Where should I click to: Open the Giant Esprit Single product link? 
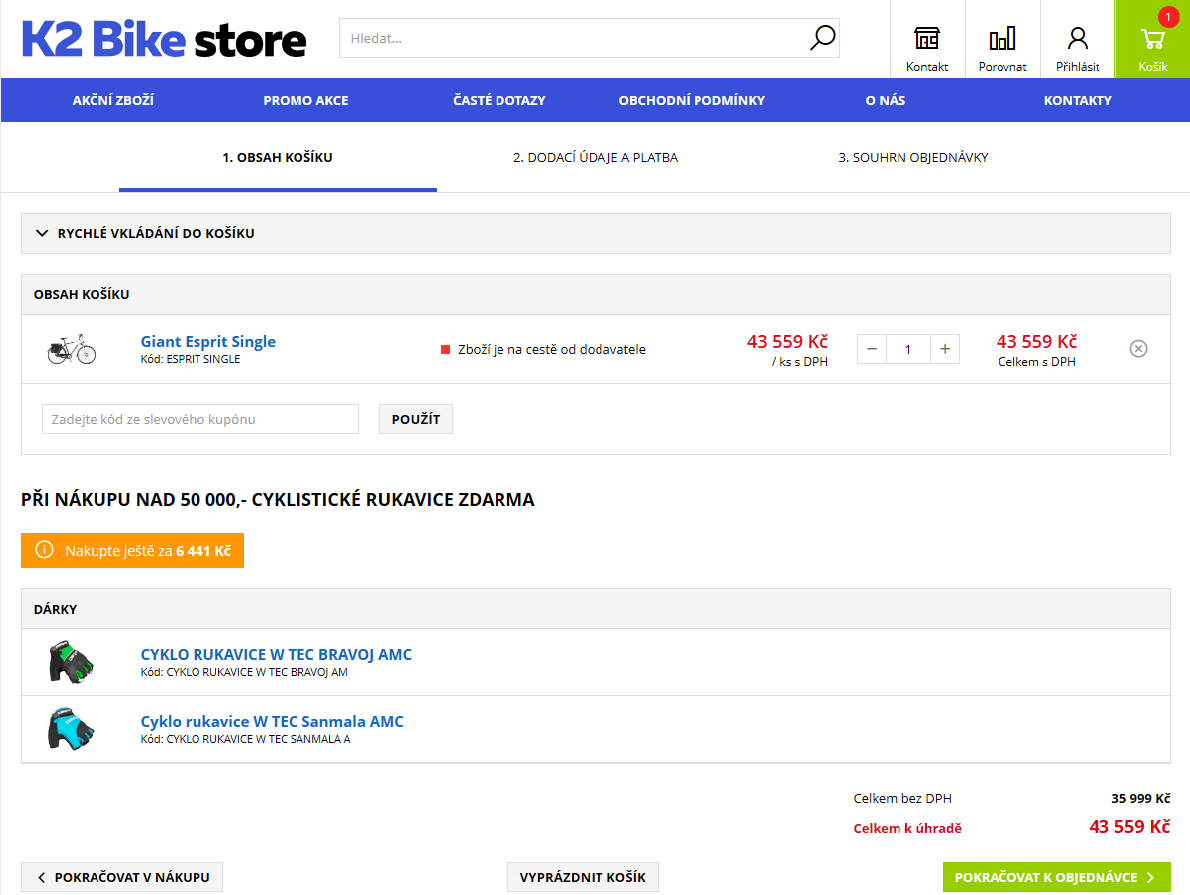208,342
